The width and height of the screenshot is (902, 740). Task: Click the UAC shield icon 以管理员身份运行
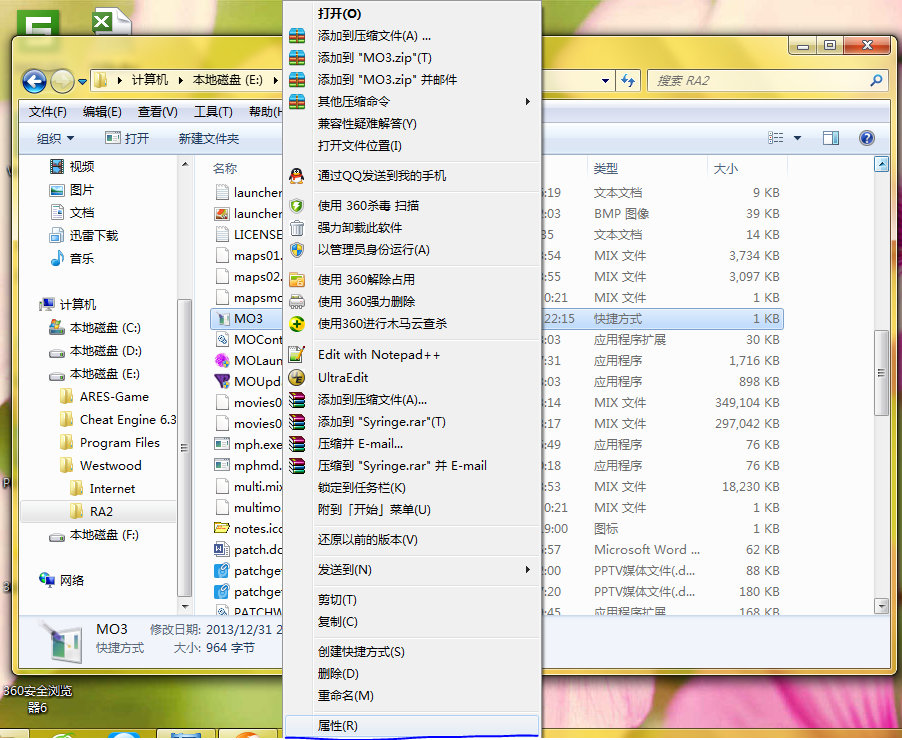pos(297,250)
